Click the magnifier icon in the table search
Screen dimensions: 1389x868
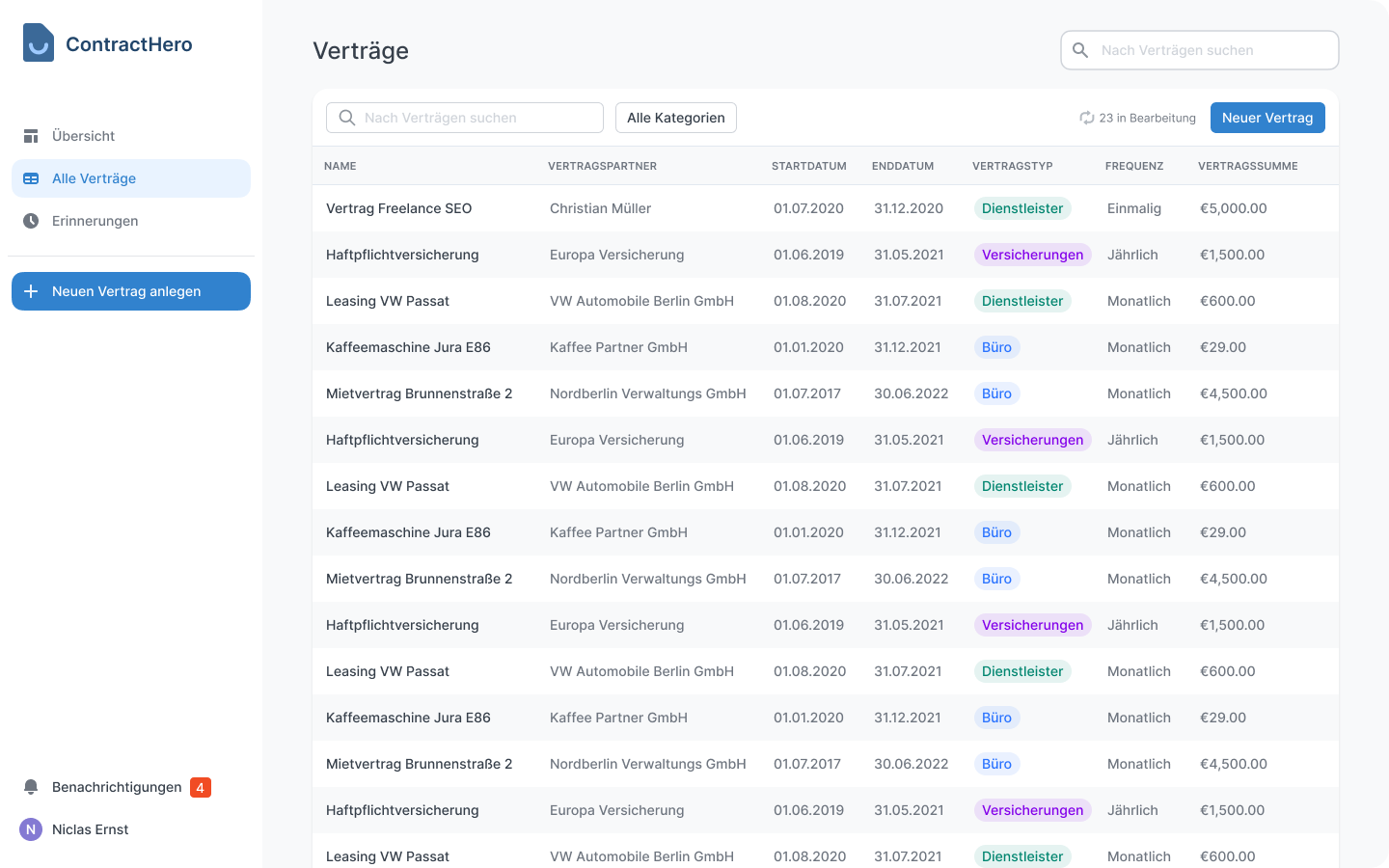[347, 118]
